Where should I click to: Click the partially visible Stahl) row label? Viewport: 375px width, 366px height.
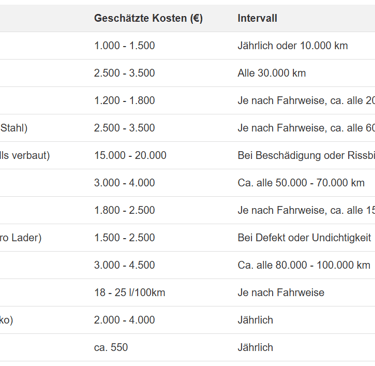point(14,128)
